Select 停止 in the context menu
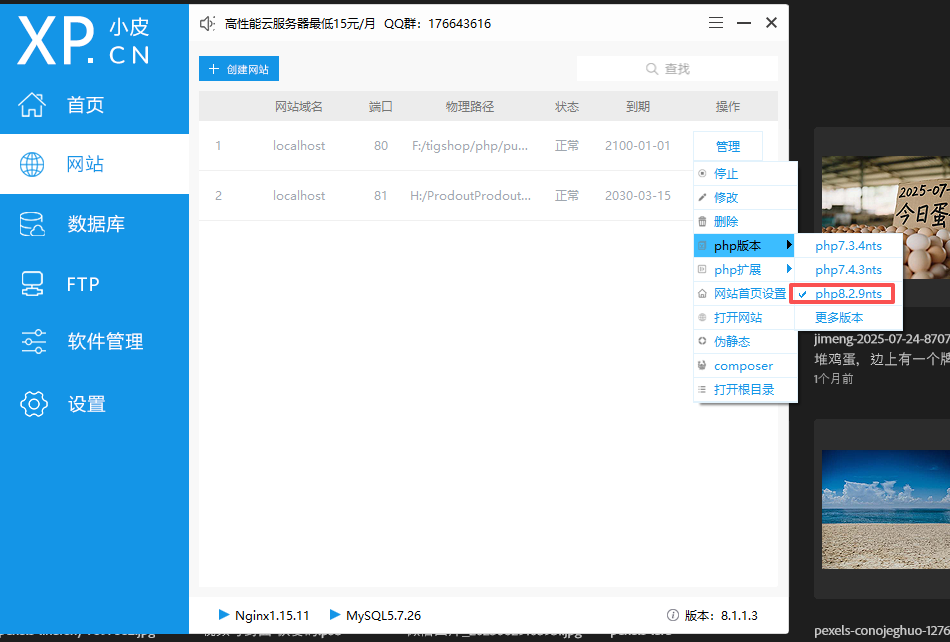Viewport: 950px width, 642px height. tap(726, 174)
